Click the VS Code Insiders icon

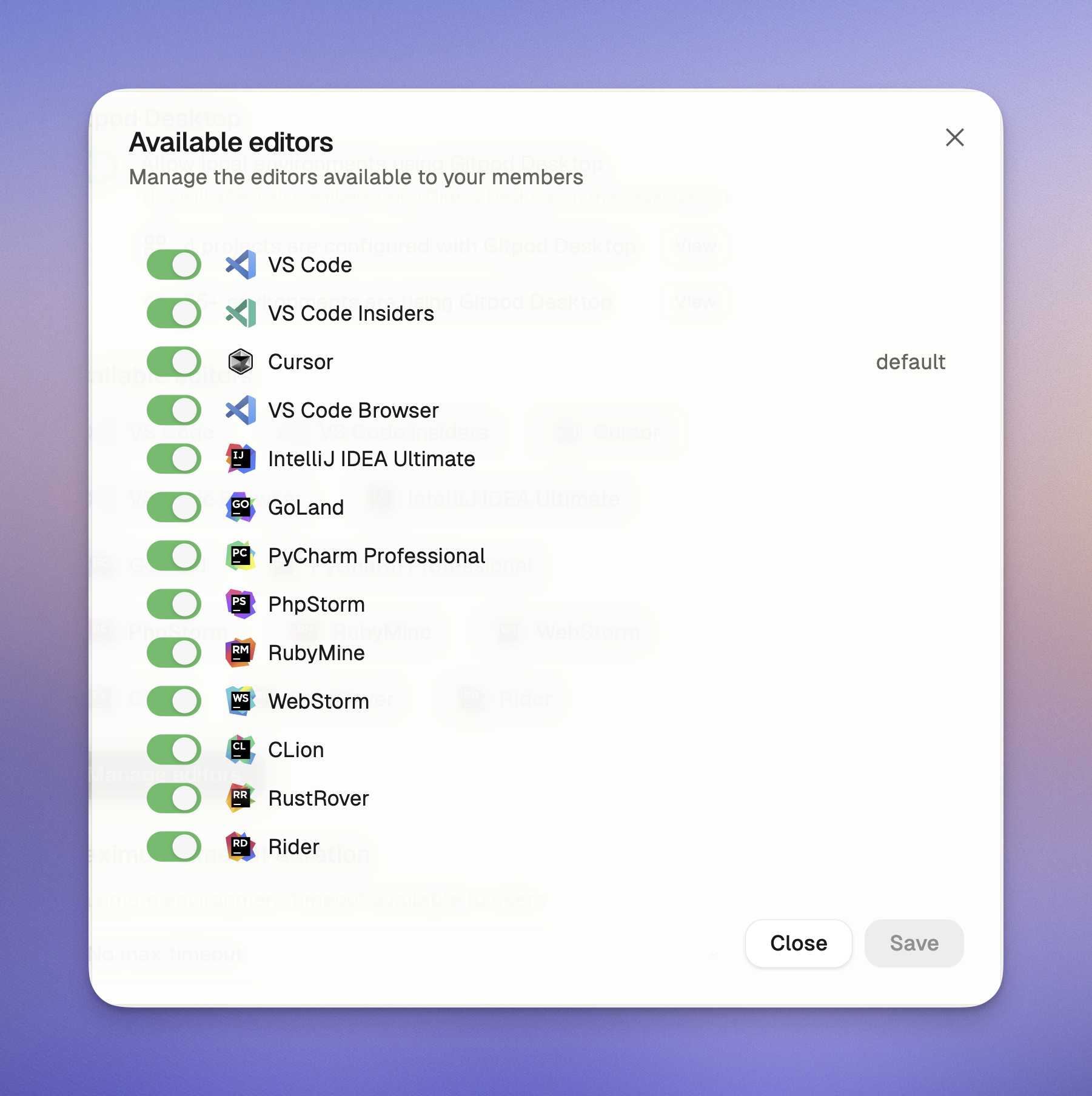coord(241,313)
